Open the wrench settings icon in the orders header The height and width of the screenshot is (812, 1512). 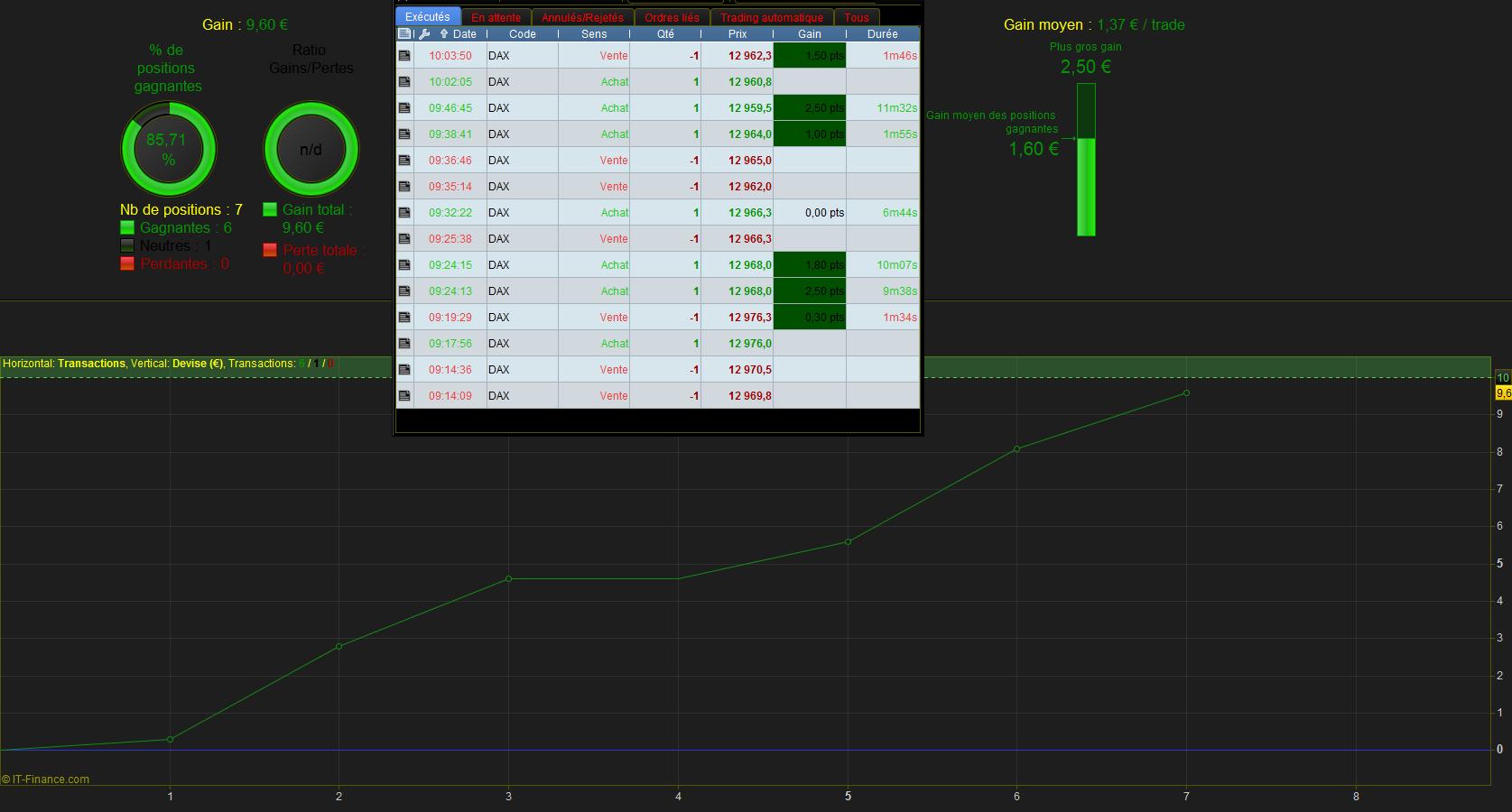[424, 34]
